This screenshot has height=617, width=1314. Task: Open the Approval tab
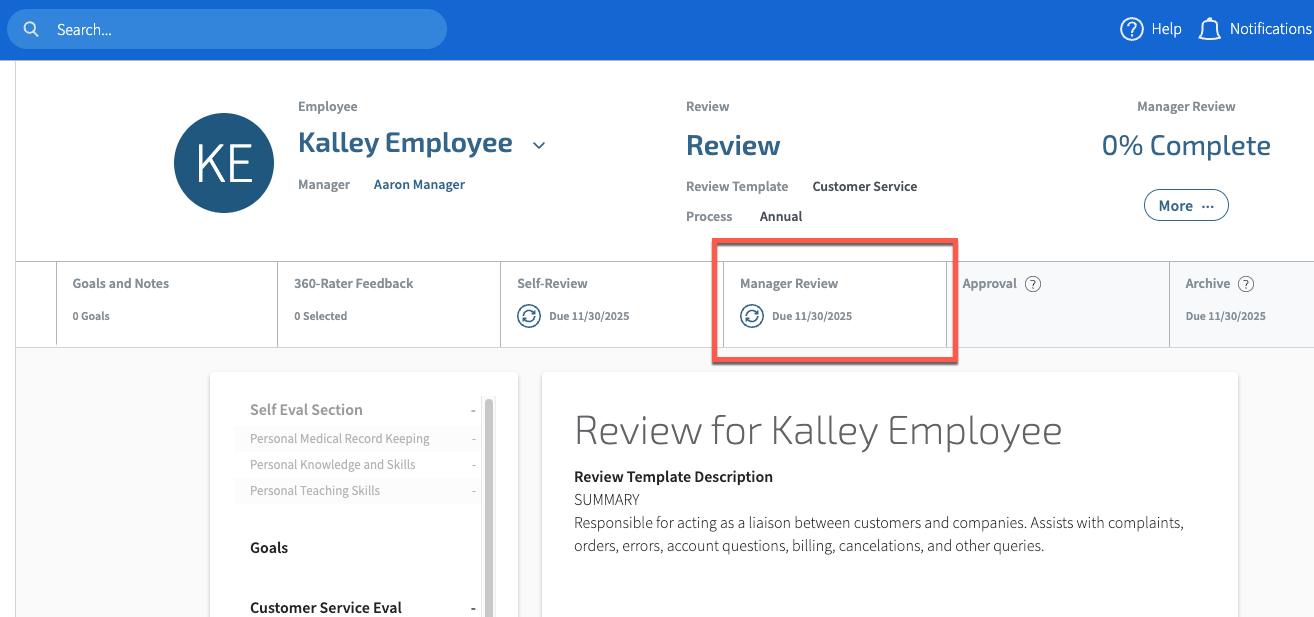click(1058, 304)
